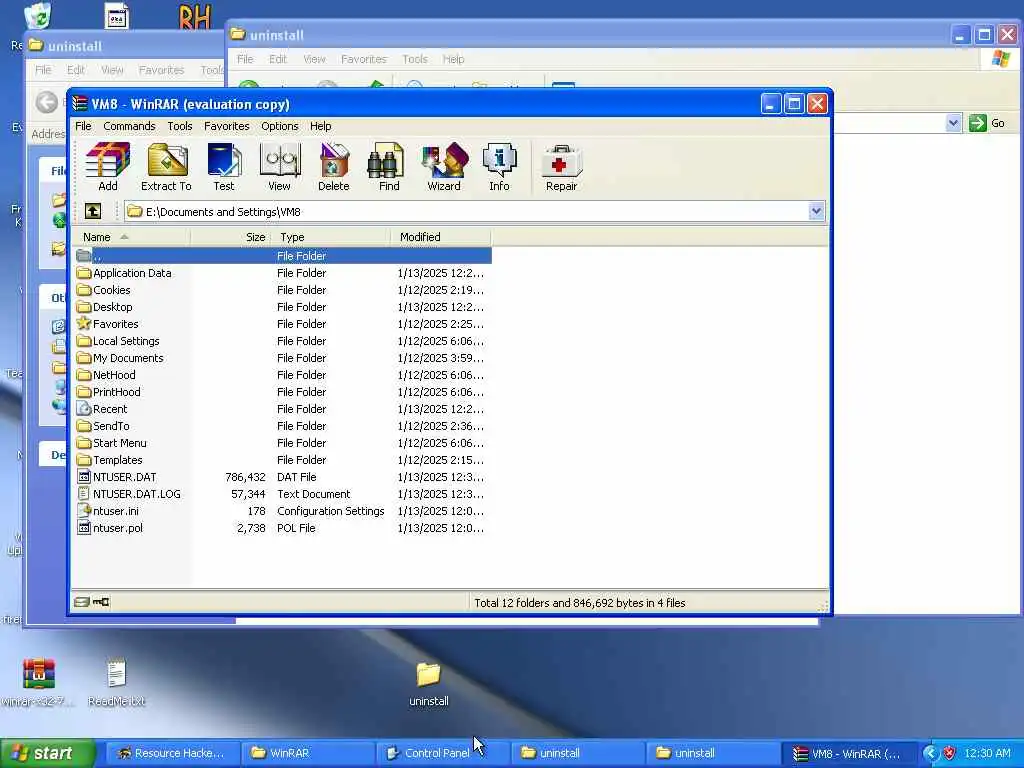Open Help menu in the uninstall window
1024x768 pixels.
click(453, 59)
